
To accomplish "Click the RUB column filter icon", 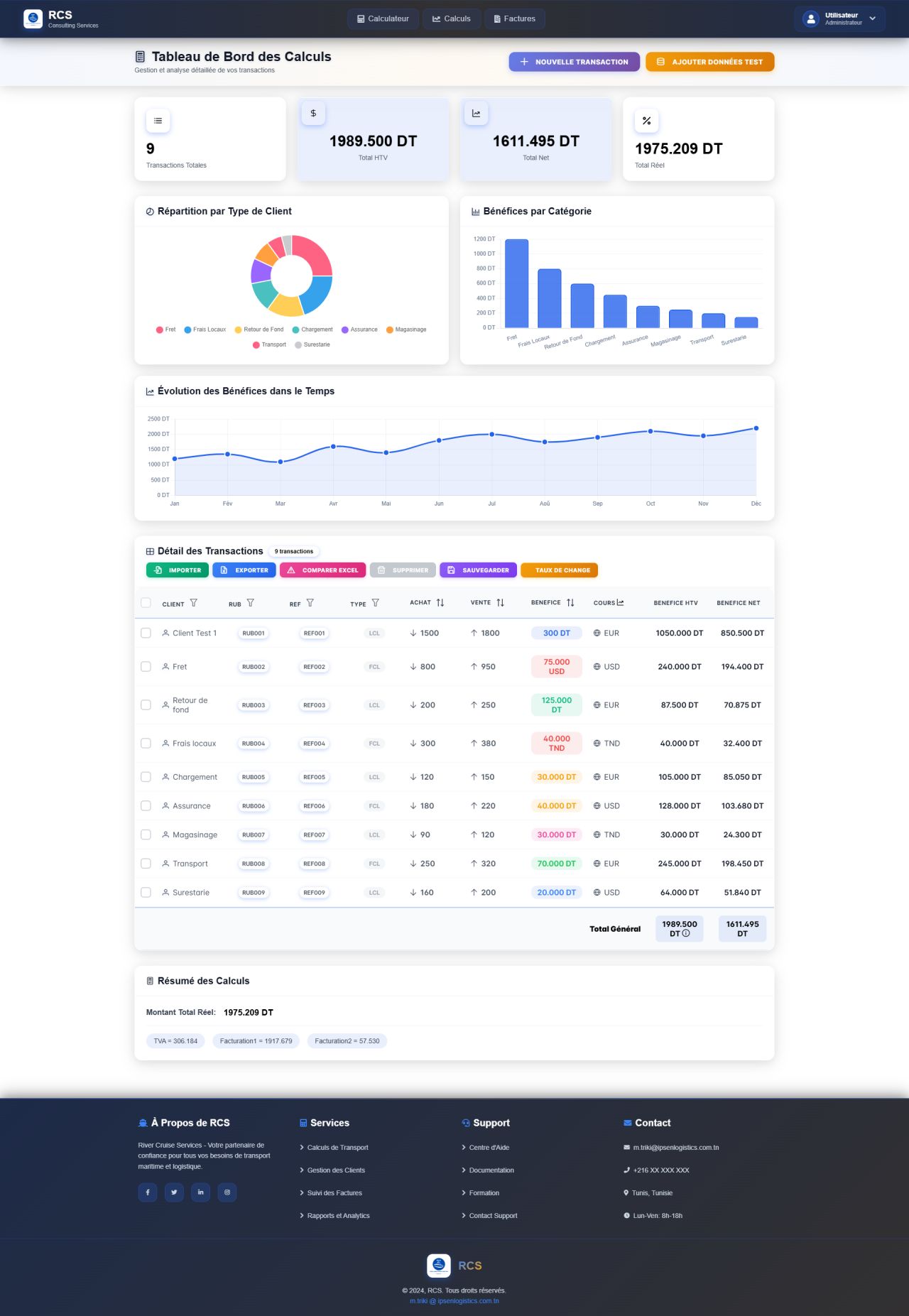I will pyautogui.click(x=250, y=603).
